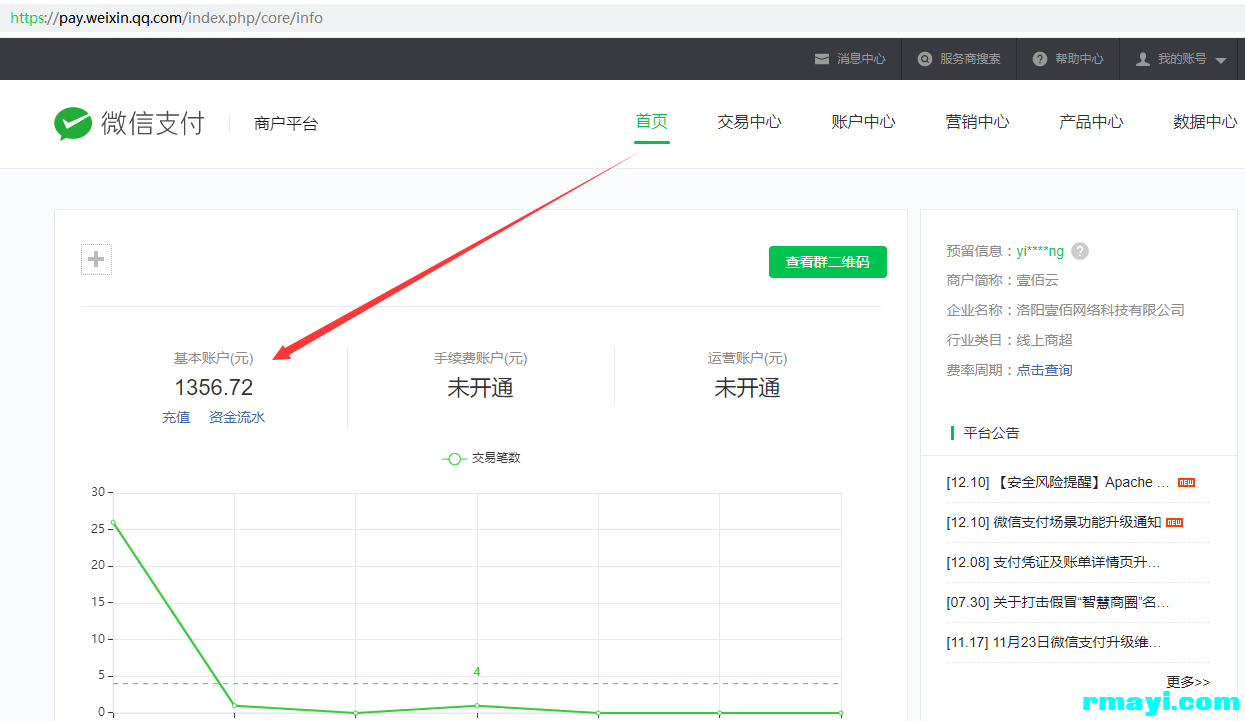
Task: Toggle the 交易笔数 chart legend marker
Action: [x=455, y=458]
